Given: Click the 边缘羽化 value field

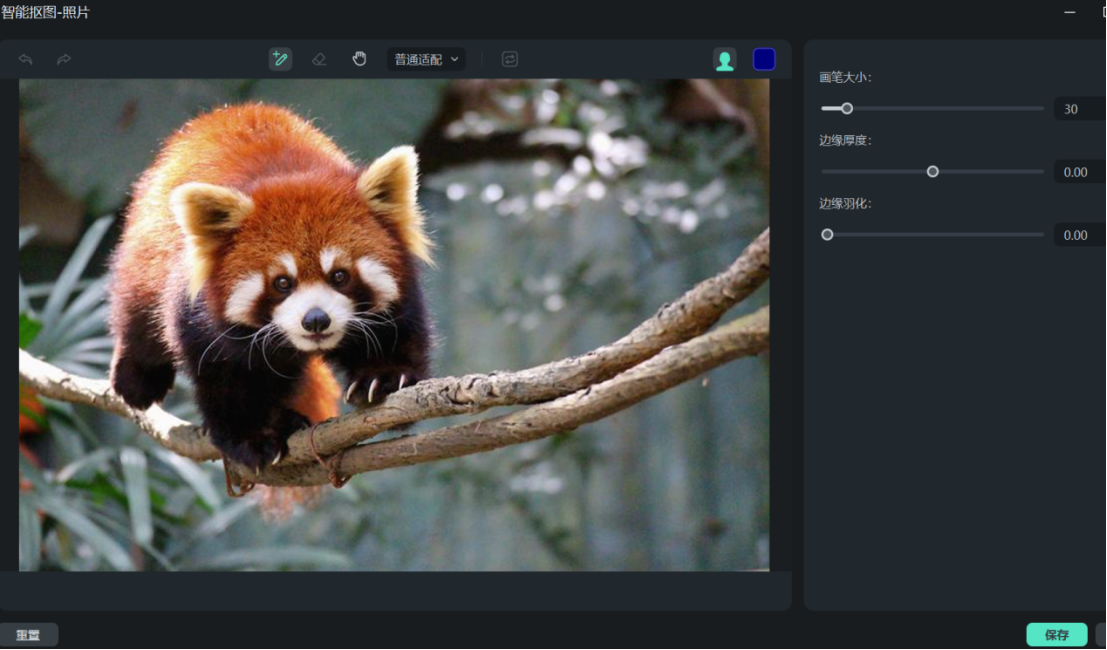Looking at the screenshot, I should [x=1078, y=235].
